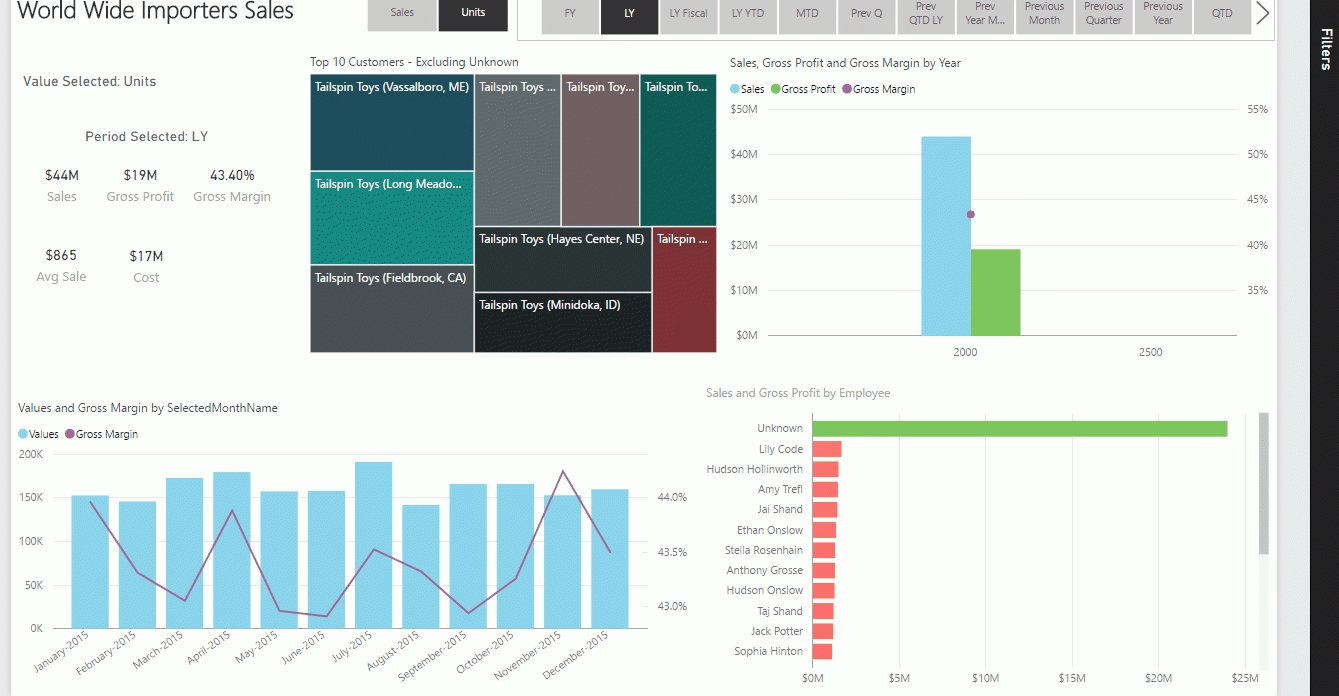Click Amy Trefl's employee bar
Screen dimensions: 1339x696
tap(825, 489)
